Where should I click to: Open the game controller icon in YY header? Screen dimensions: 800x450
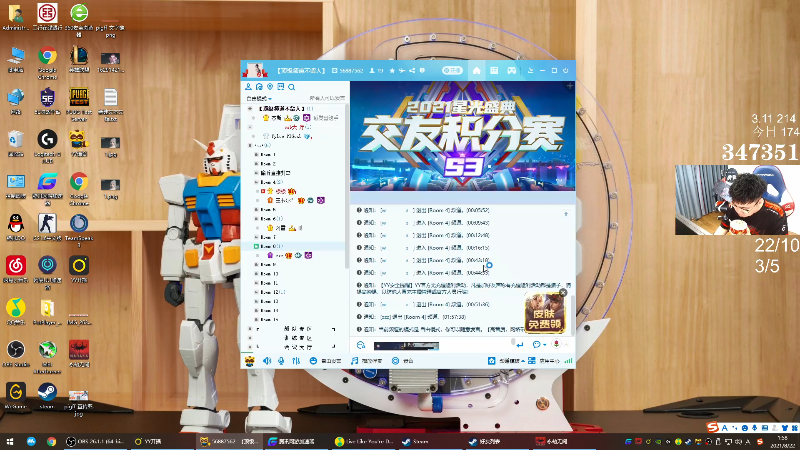click(511, 70)
